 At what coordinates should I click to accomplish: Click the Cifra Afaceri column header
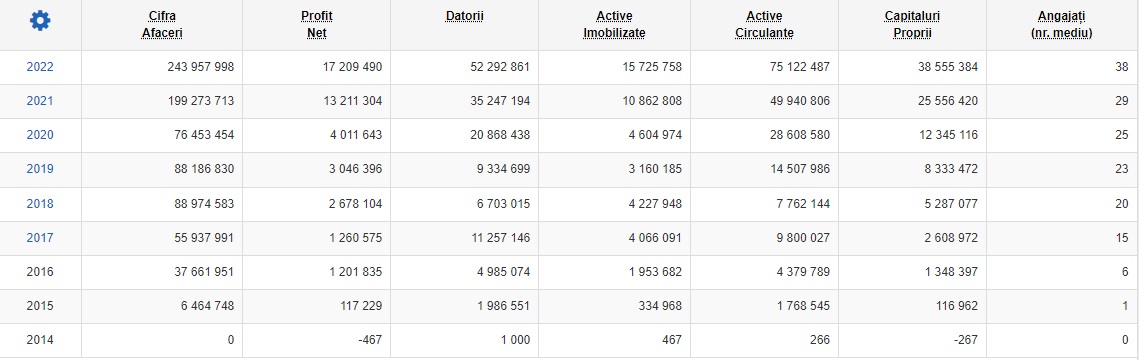pos(162,24)
